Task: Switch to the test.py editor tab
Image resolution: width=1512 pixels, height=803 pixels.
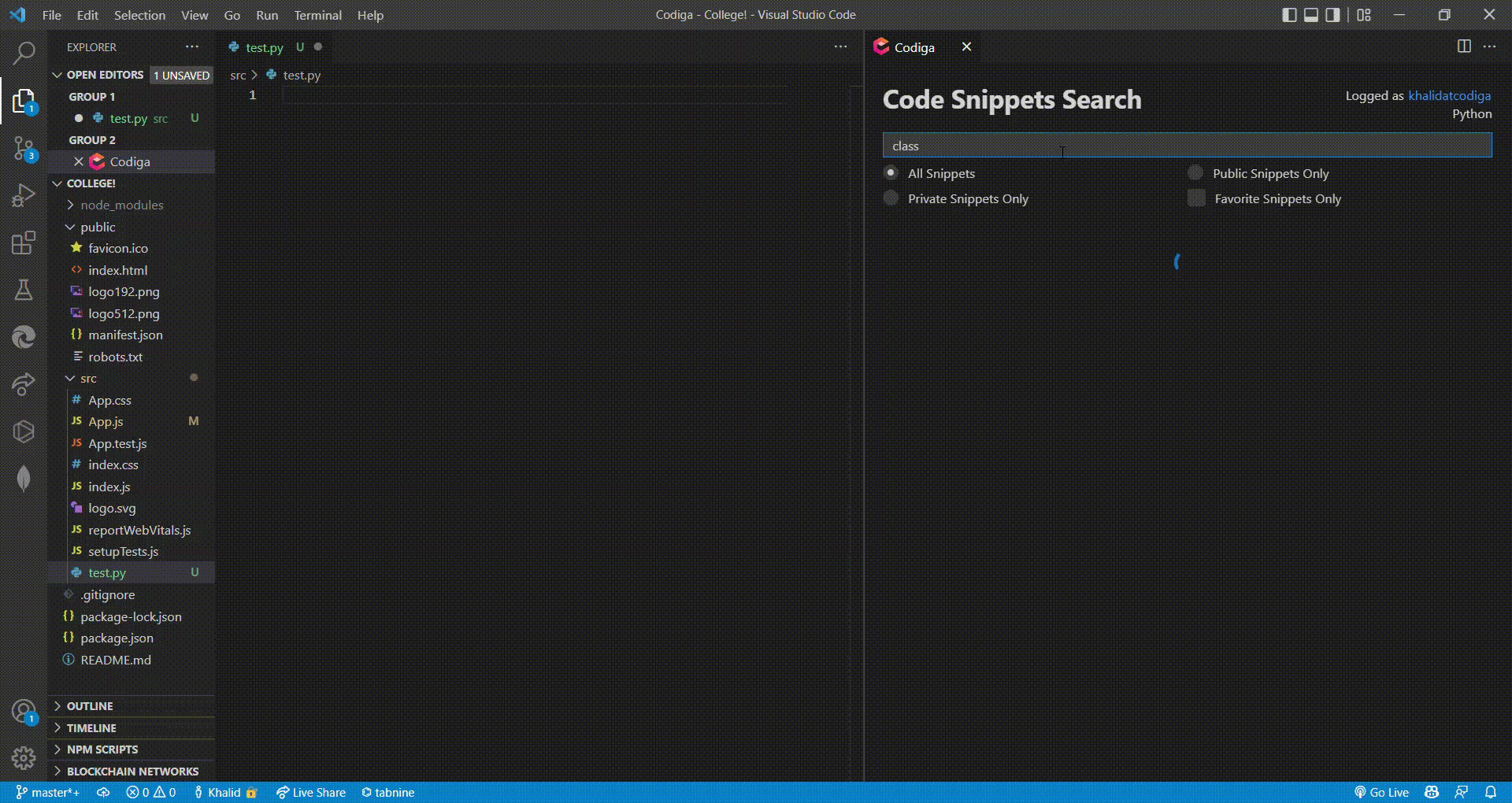Action: pos(264,47)
